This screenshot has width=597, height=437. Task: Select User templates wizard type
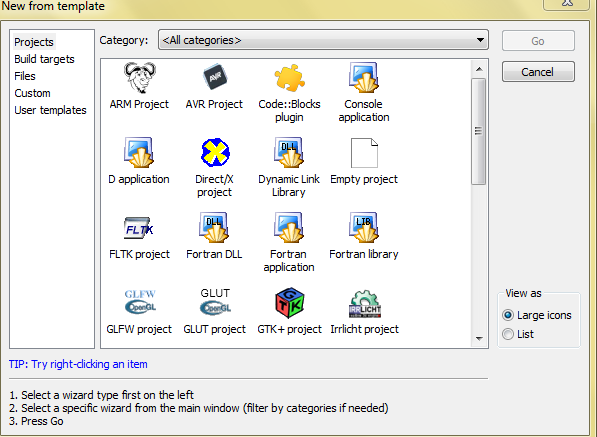coord(50,110)
